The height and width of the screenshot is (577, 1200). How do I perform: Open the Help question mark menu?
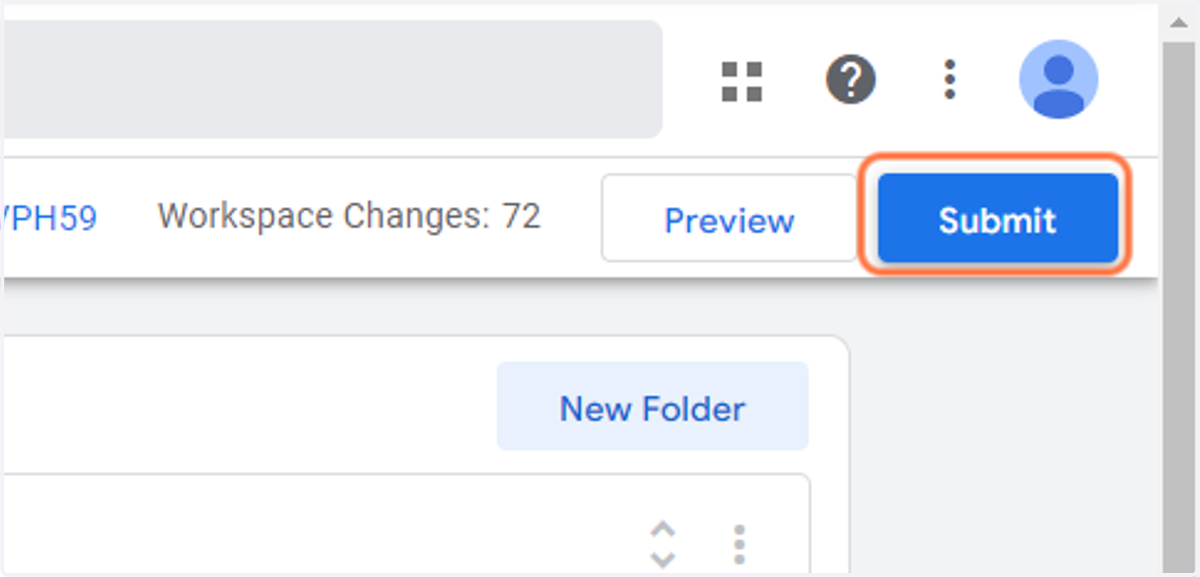coord(850,79)
